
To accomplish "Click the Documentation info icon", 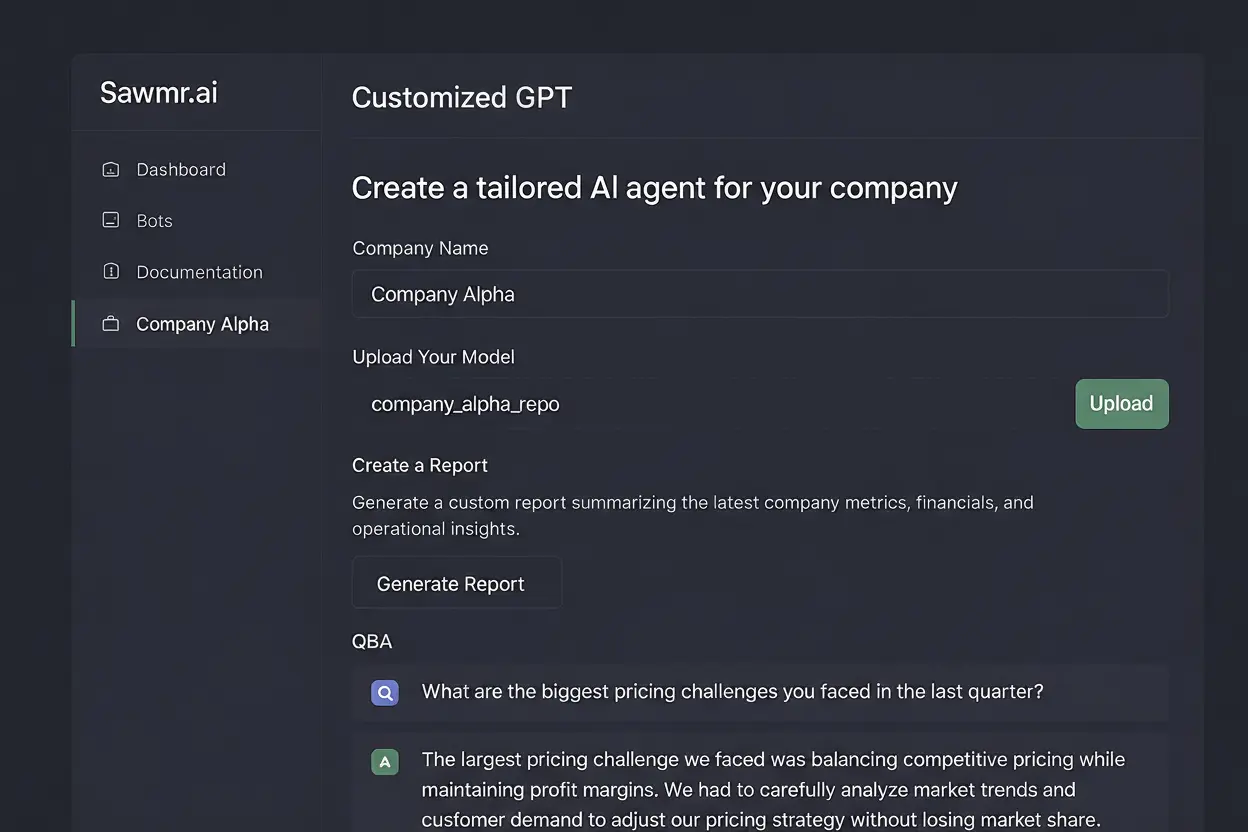I will 110,271.
